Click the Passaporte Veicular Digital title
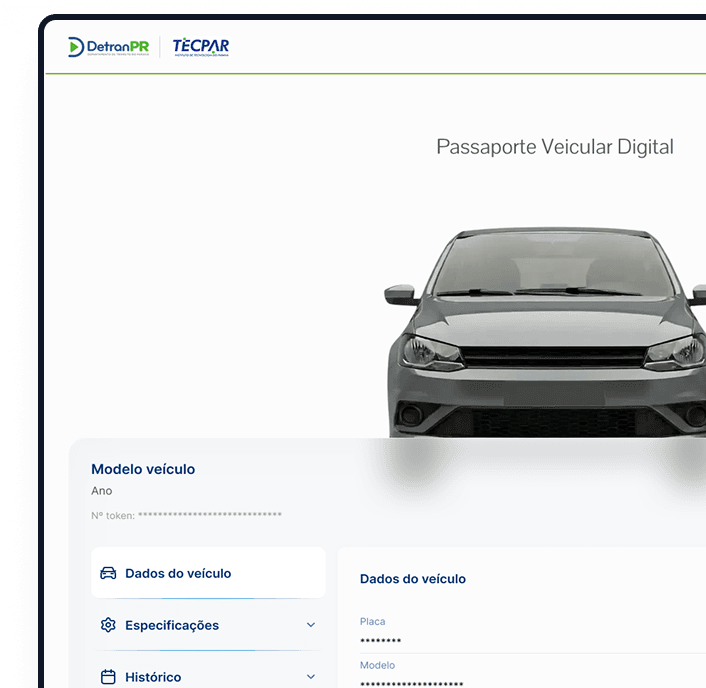This screenshot has height=688, width=706. [x=555, y=147]
